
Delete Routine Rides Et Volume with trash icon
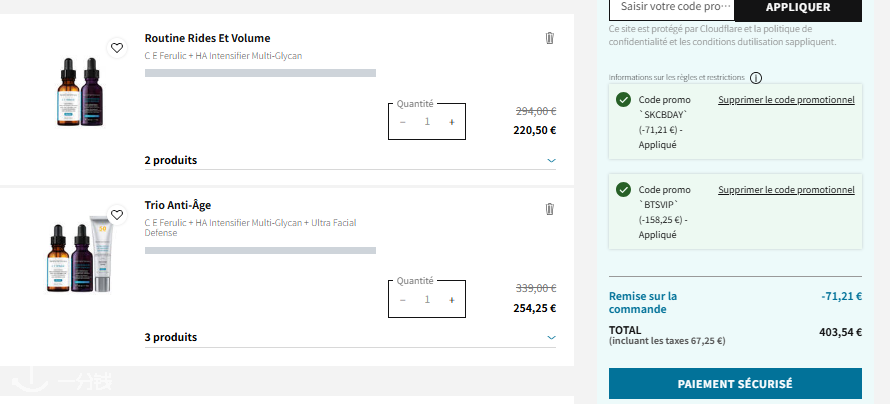pyautogui.click(x=549, y=38)
